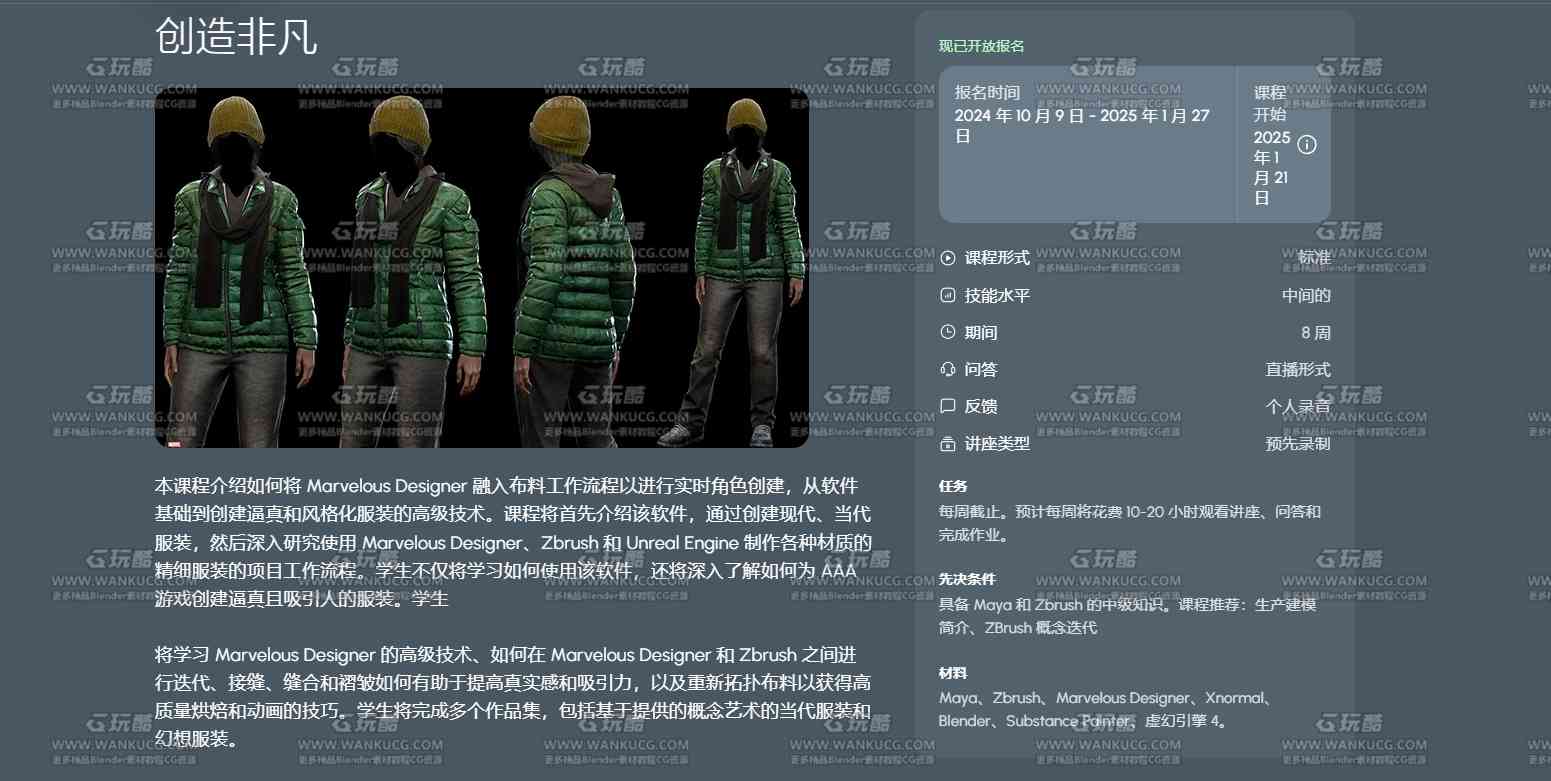Screen dimensions: 1551x781
Task: Click the weekly deadline text 每周截止
Action: coord(1130,523)
